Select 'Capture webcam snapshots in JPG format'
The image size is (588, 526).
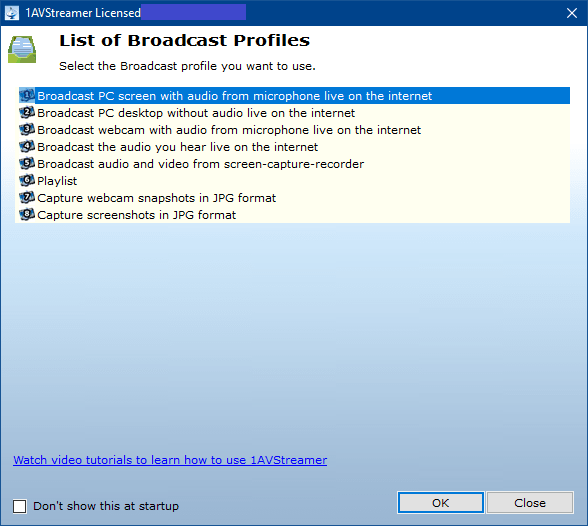click(x=294, y=198)
